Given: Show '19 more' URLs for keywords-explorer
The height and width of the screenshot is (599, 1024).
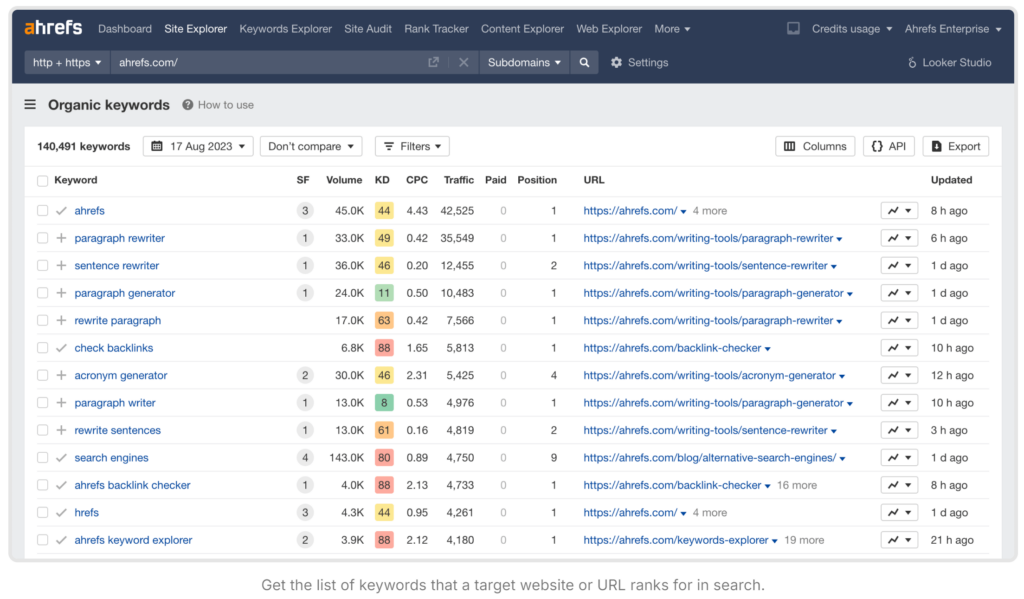Looking at the screenshot, I should 804,540.
